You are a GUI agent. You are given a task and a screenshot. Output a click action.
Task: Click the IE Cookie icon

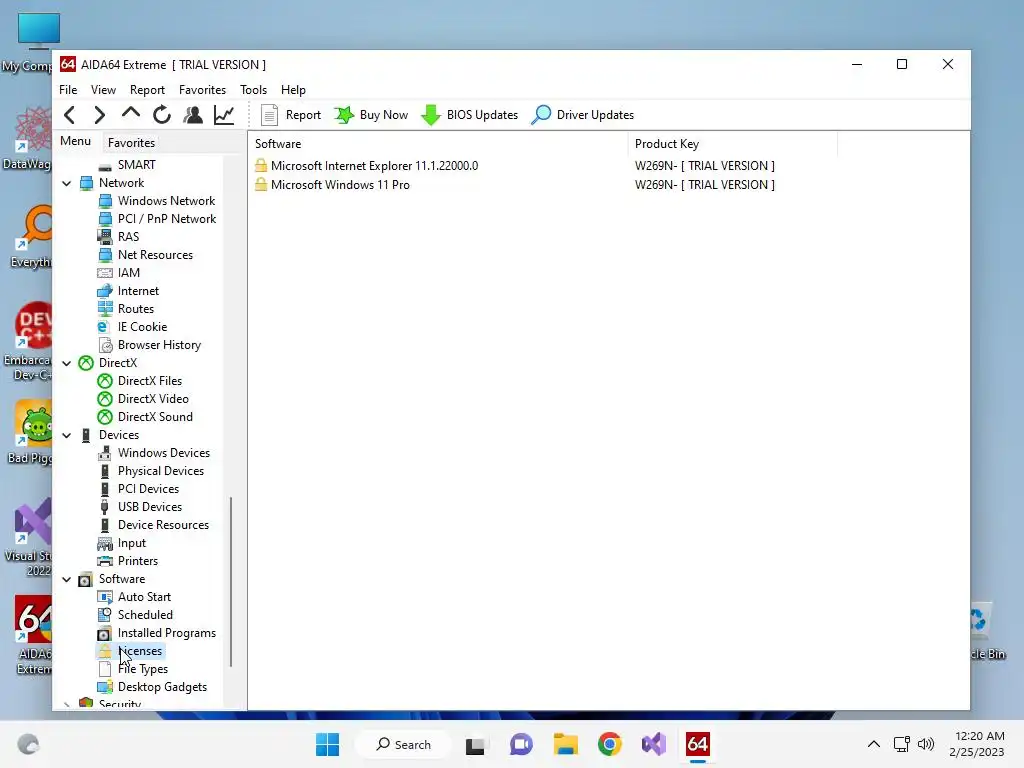point(104,327)
